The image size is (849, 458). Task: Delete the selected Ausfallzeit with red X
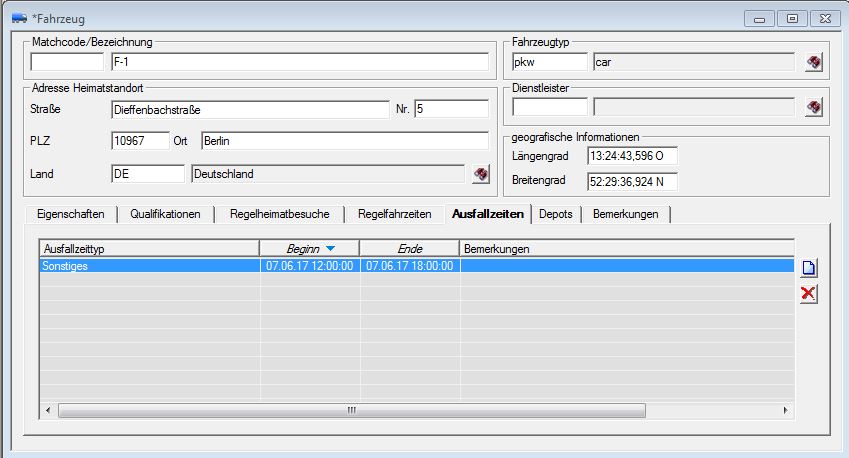tap(809, 293)
